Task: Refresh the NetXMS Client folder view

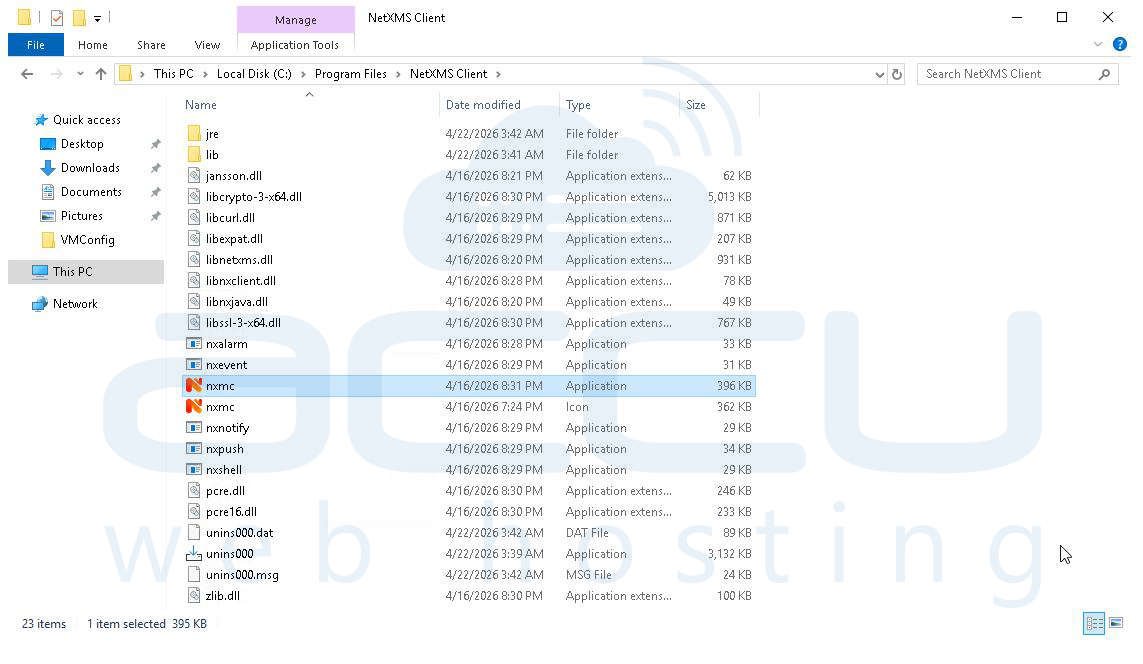Action: point(897,74)
